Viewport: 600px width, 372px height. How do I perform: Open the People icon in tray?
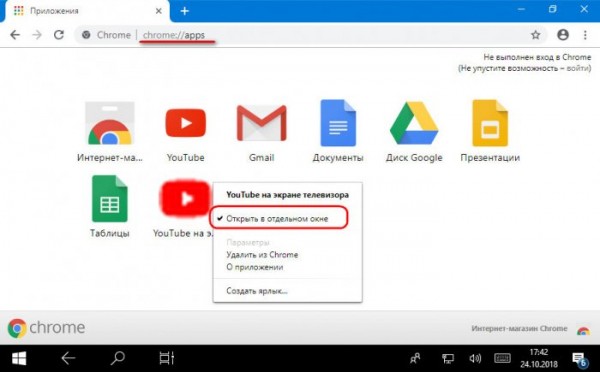(x=415, y=358)
